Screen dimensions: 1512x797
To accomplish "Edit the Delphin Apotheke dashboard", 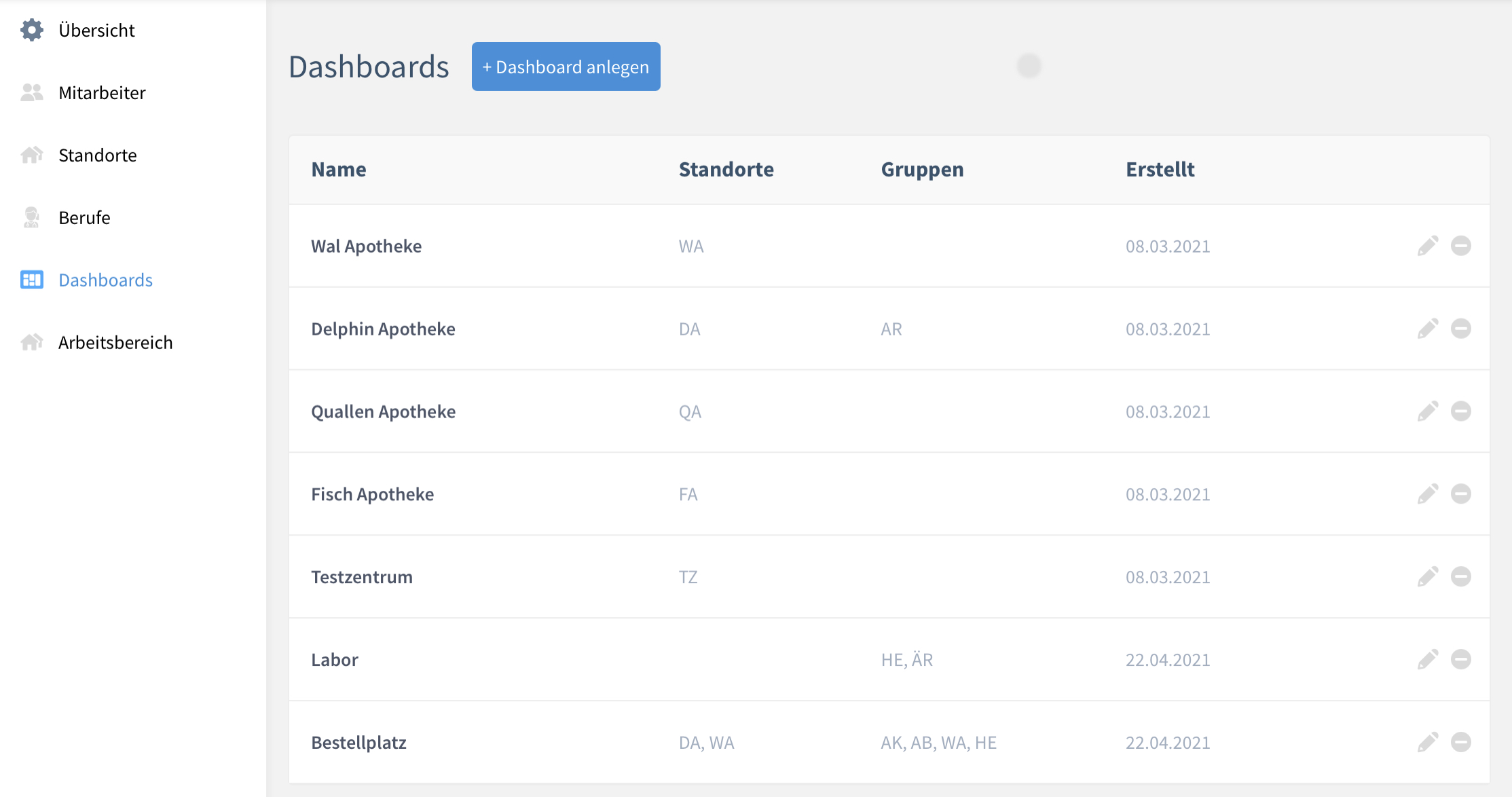I will pos(1428,329).
